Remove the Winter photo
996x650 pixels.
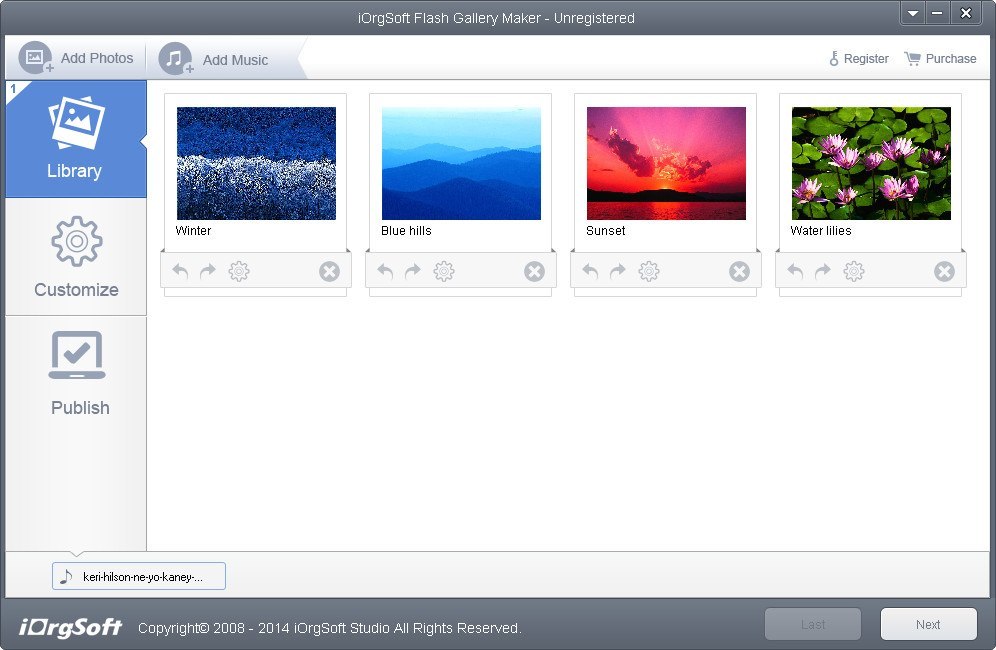click(329, 270)
